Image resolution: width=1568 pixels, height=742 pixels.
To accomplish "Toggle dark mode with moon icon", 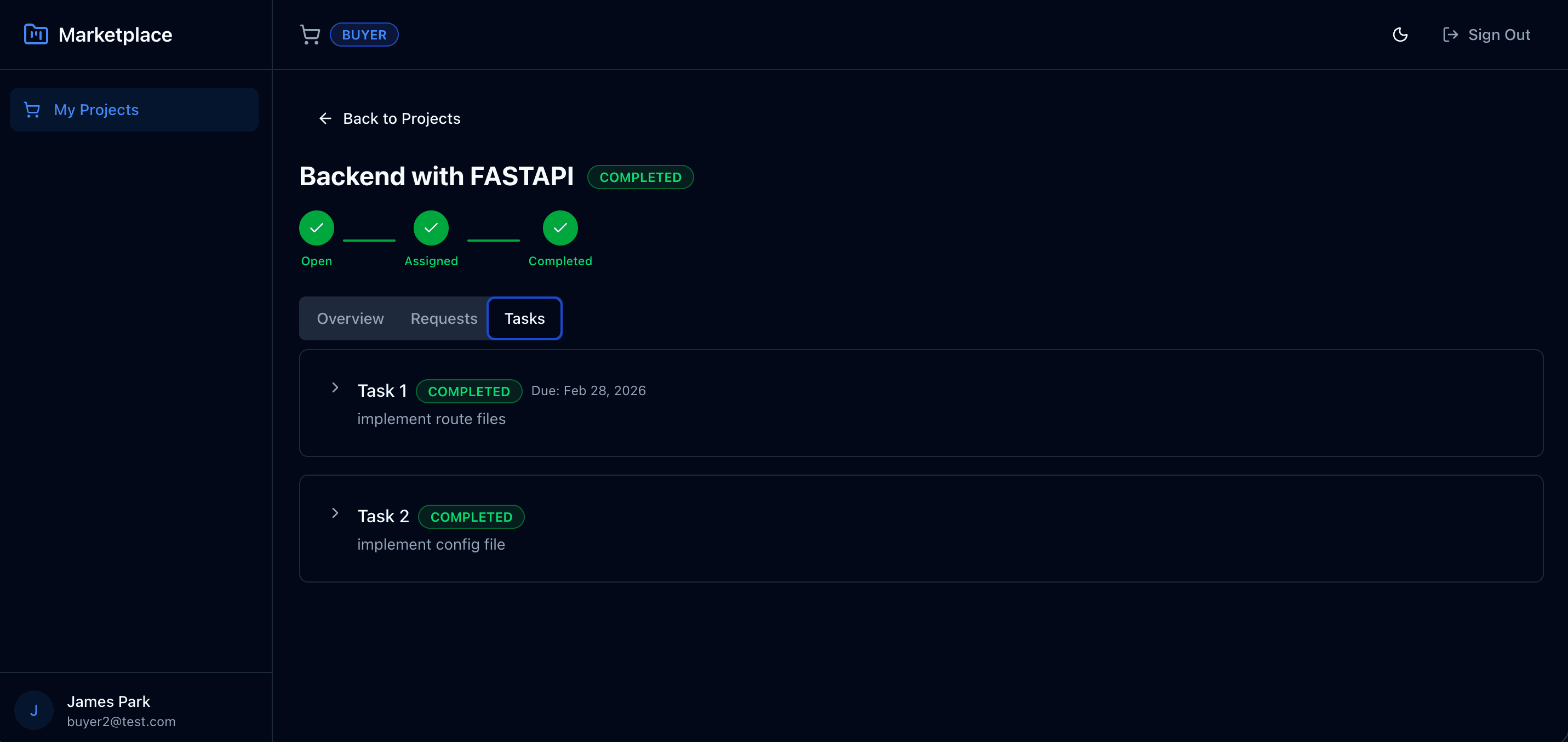I will [x=1400, y=35].
